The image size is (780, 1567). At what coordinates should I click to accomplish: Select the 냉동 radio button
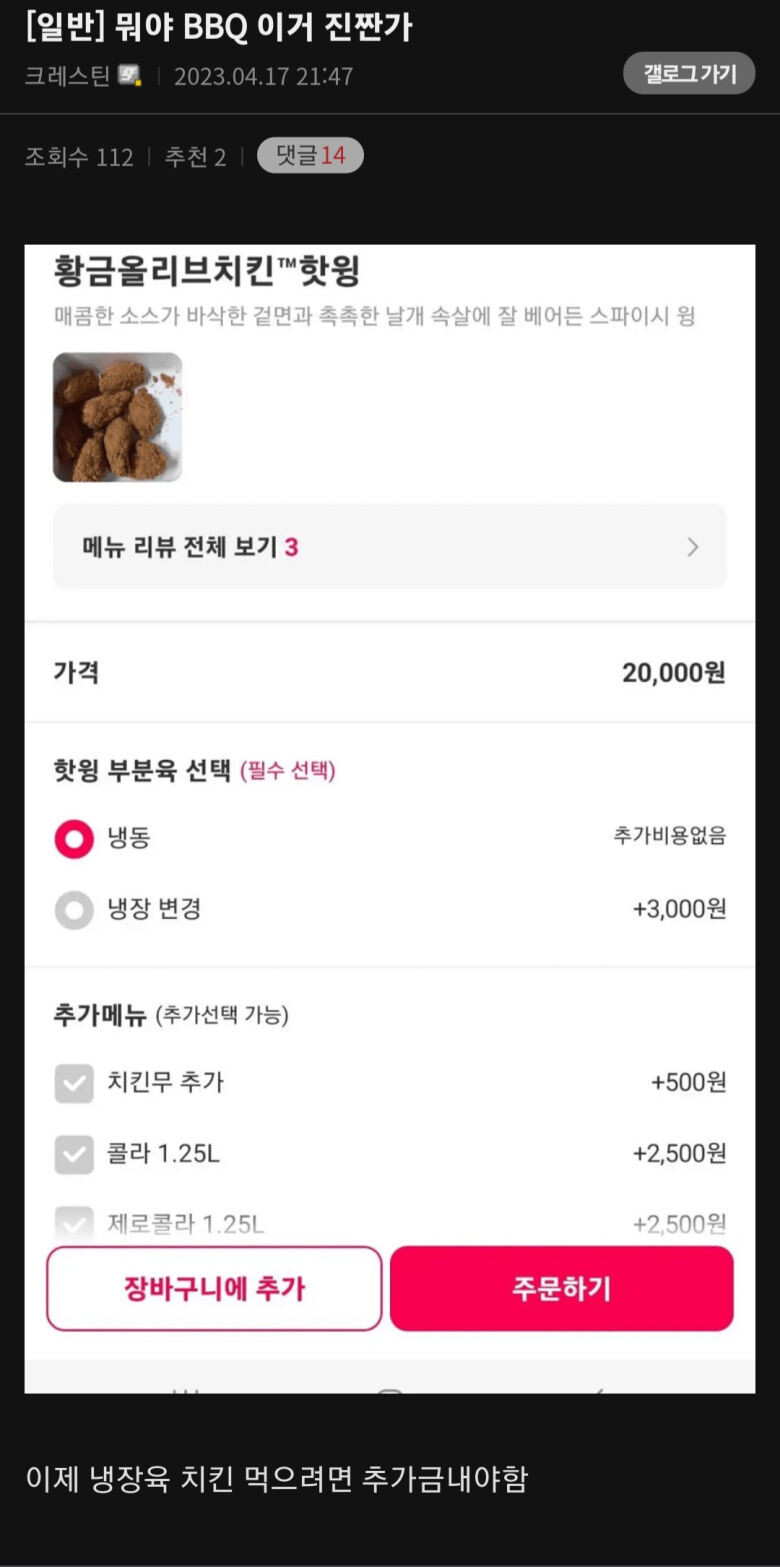74,838
